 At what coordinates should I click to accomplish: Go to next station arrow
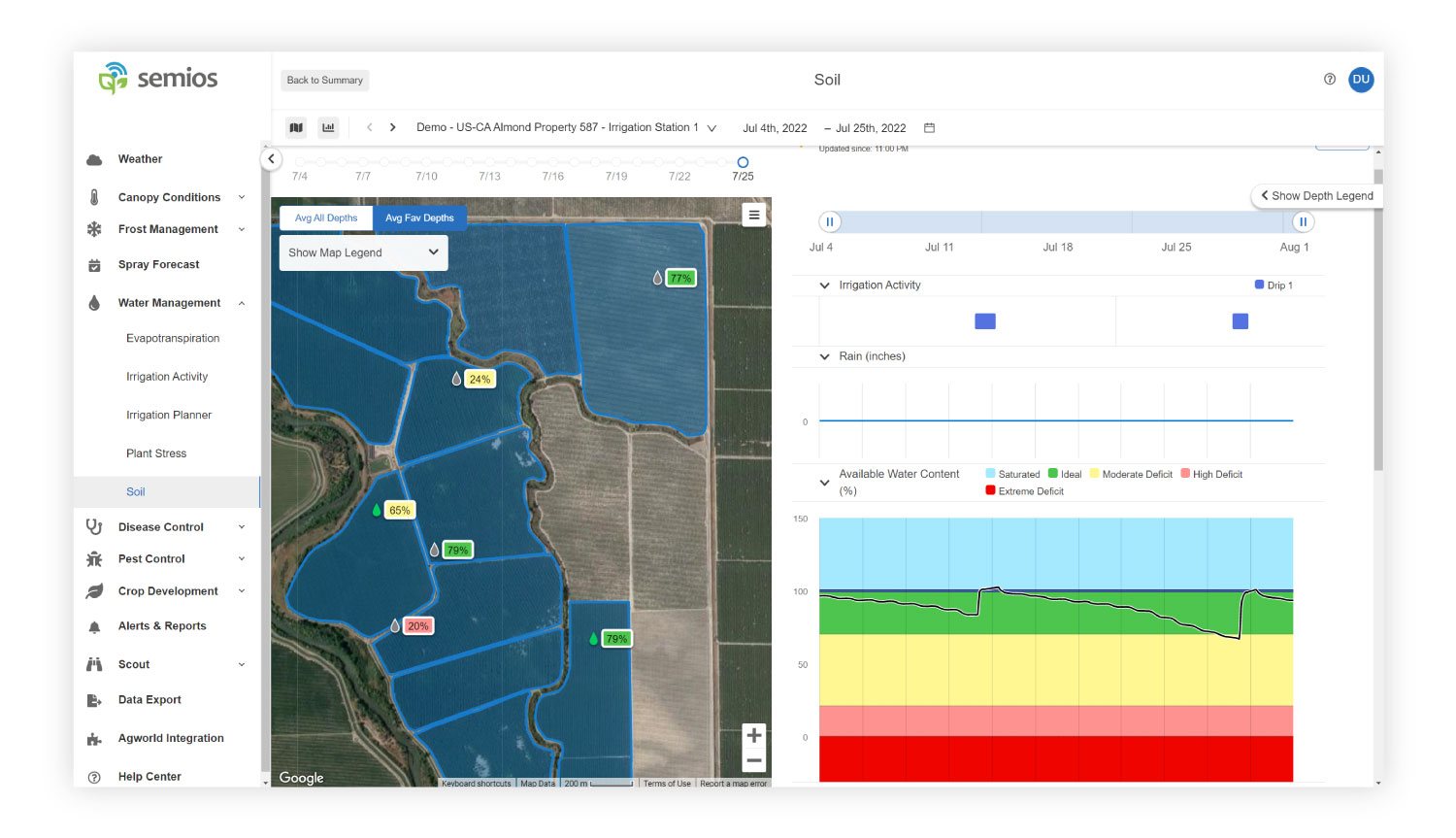click(x=392, y=127)
